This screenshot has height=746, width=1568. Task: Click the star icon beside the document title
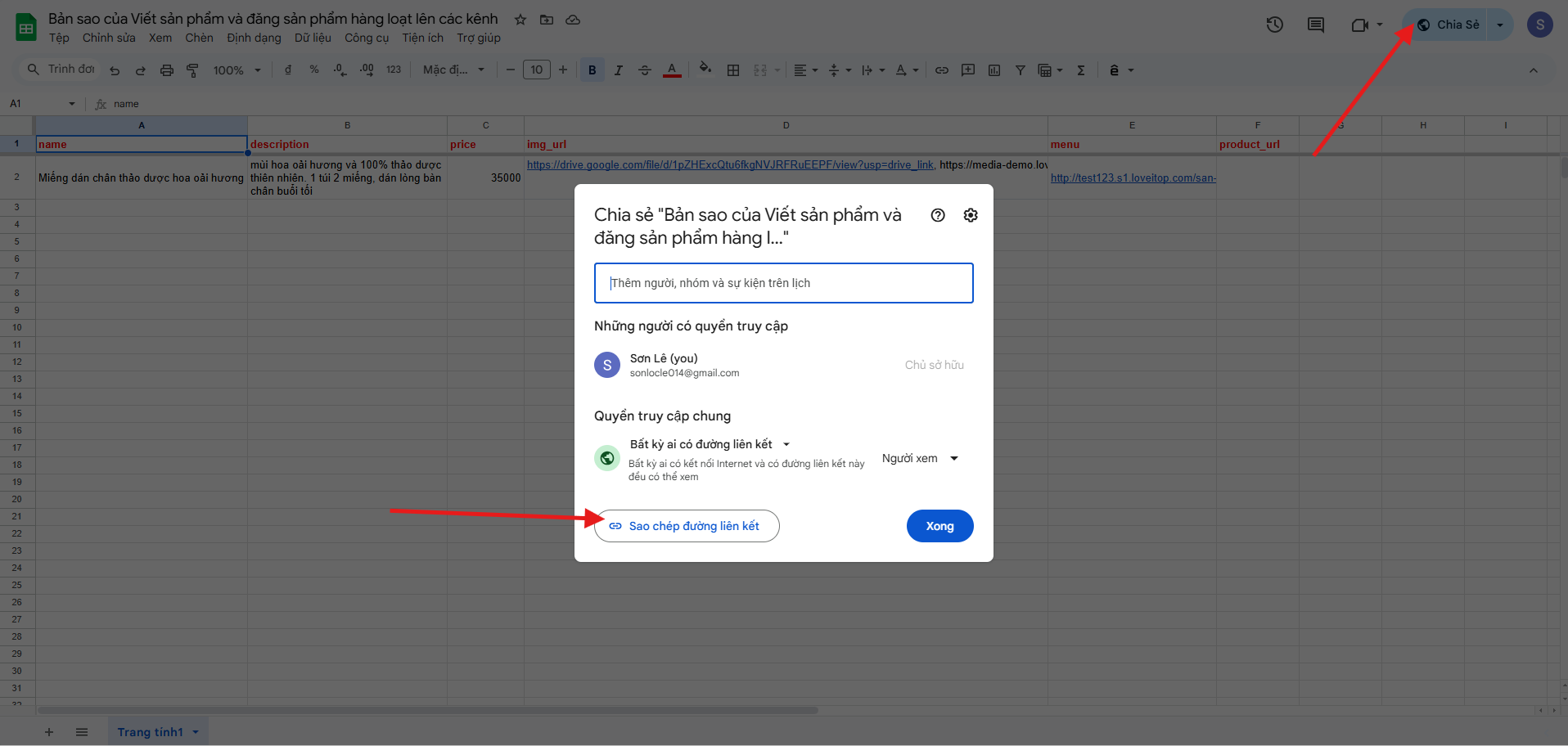(x=520, y=20)
